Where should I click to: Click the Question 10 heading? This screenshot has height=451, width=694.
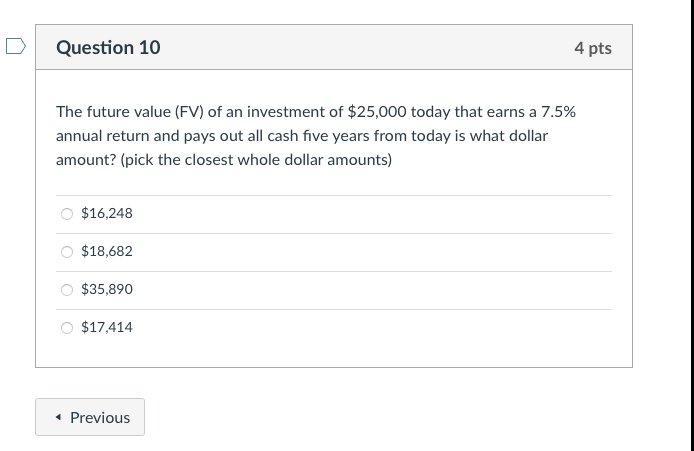[x=108, y=48]
